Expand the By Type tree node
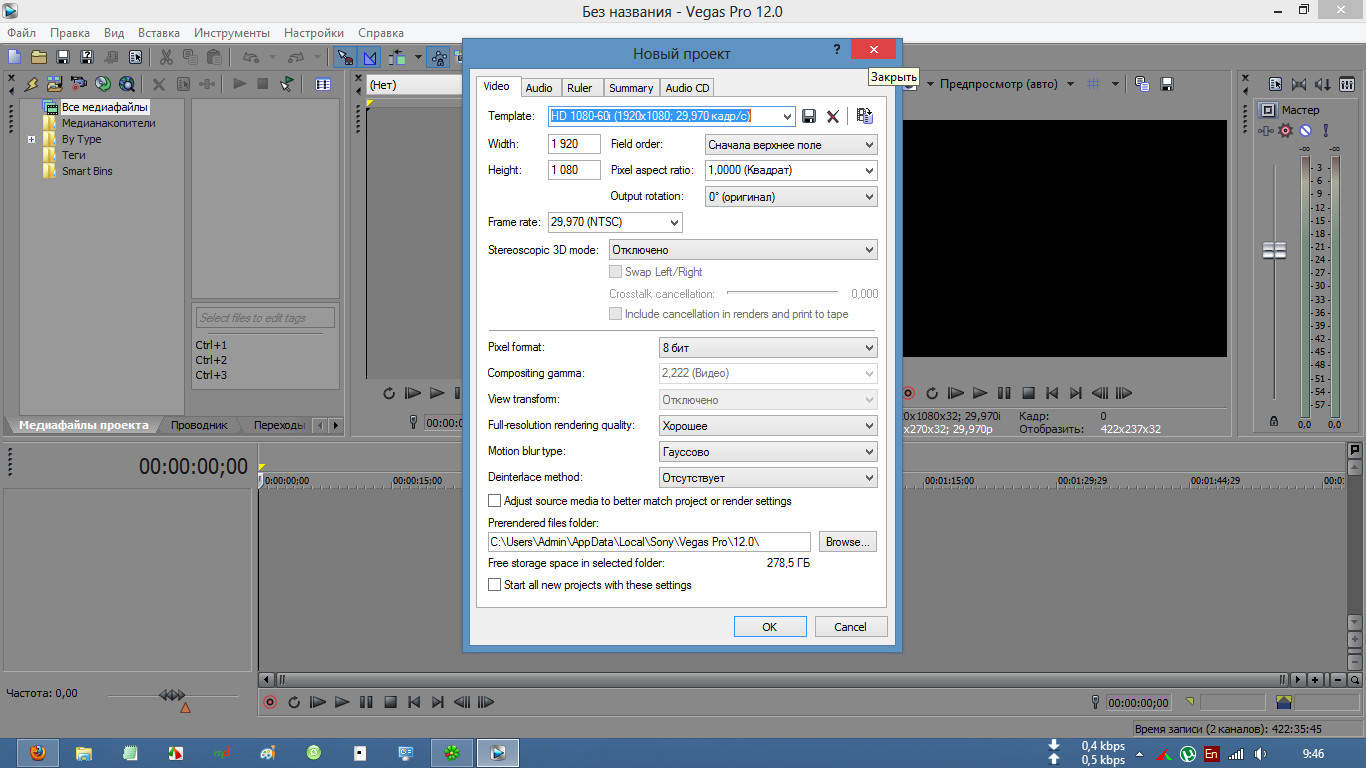The height and width of the screenshot is (768, 1366). [32, 140]
